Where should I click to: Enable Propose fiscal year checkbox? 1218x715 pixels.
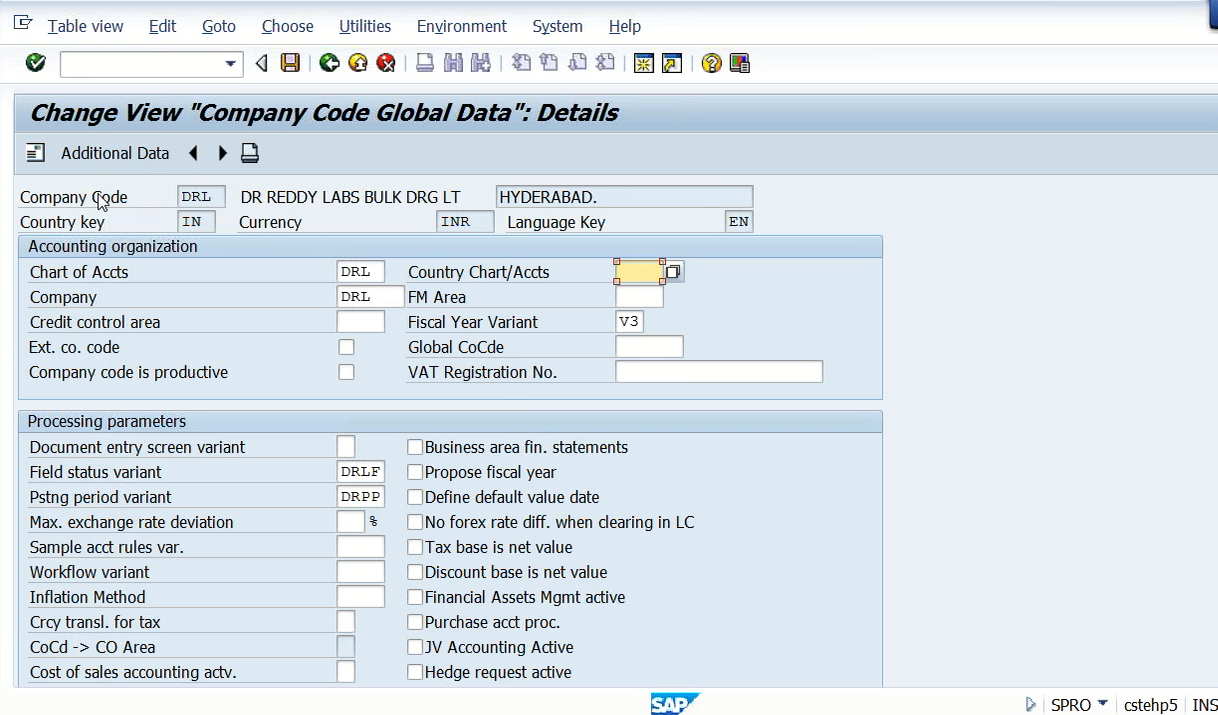coord(415,472)
